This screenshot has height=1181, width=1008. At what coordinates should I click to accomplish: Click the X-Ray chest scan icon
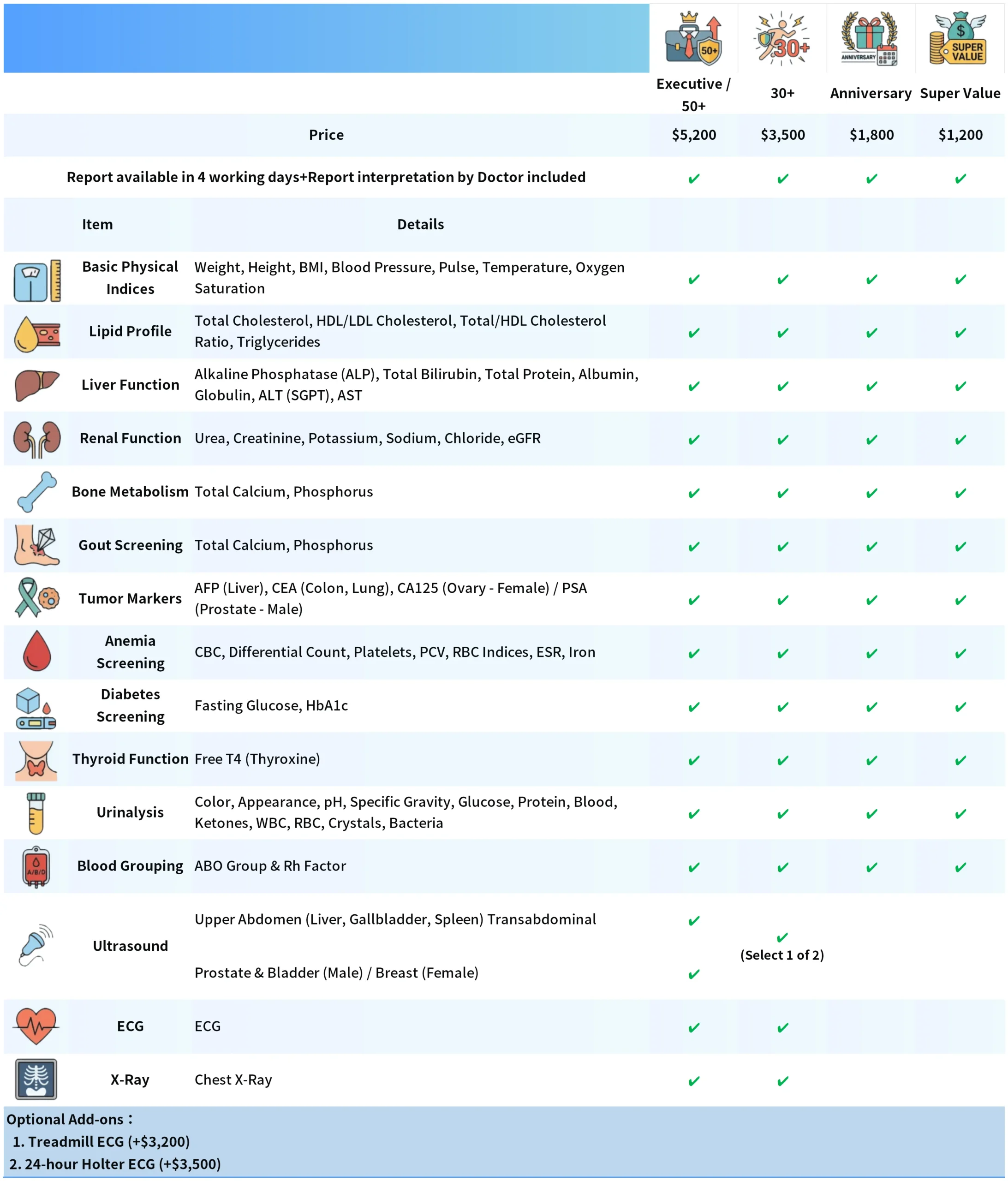click(36, 1080)
